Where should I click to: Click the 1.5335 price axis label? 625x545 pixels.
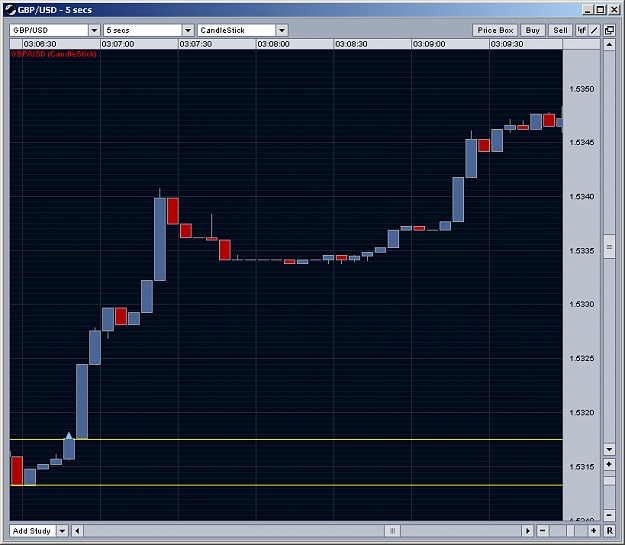click(x=582, y=251)
